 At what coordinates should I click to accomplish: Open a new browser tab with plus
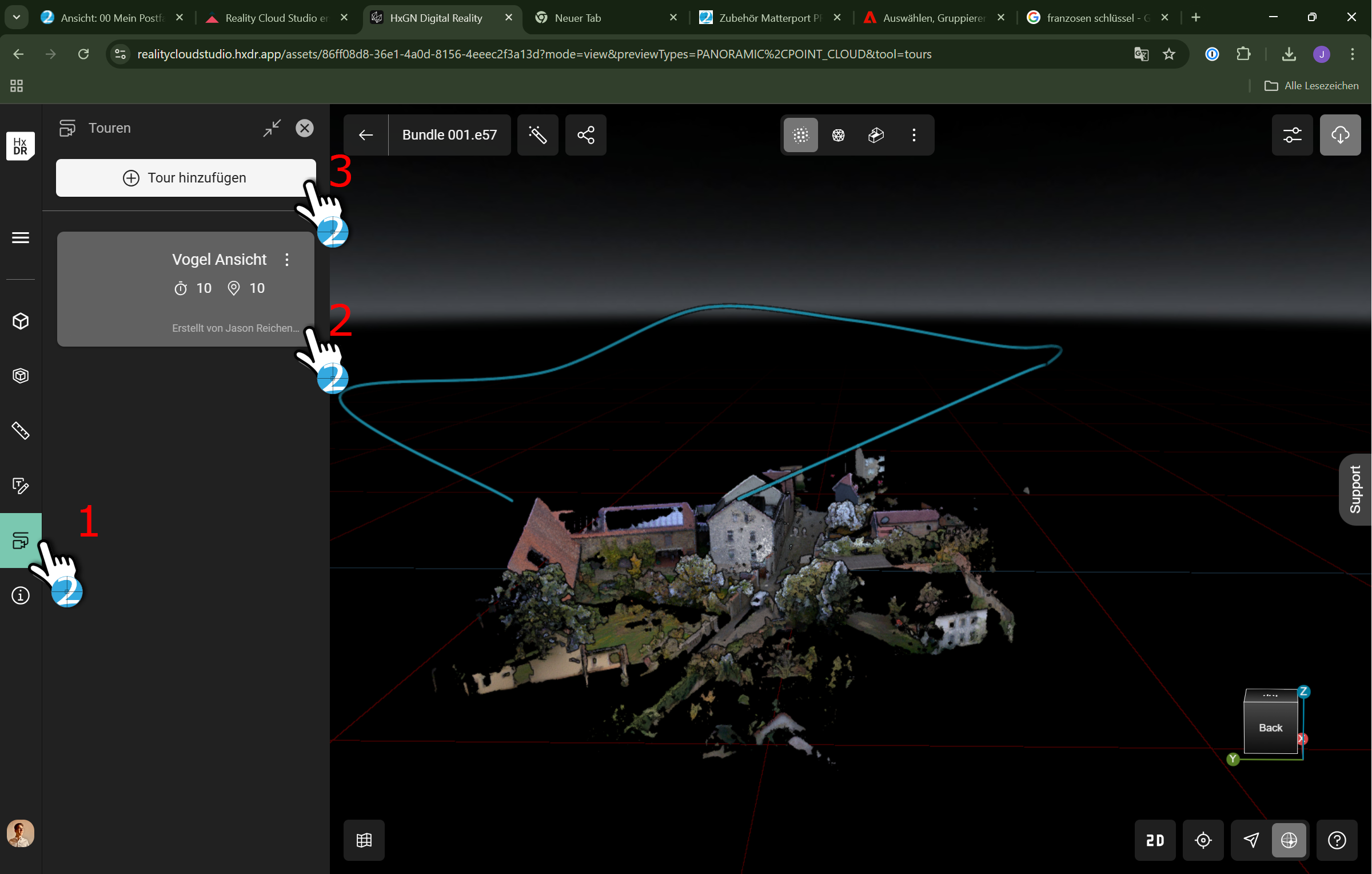coord(1196,18)
